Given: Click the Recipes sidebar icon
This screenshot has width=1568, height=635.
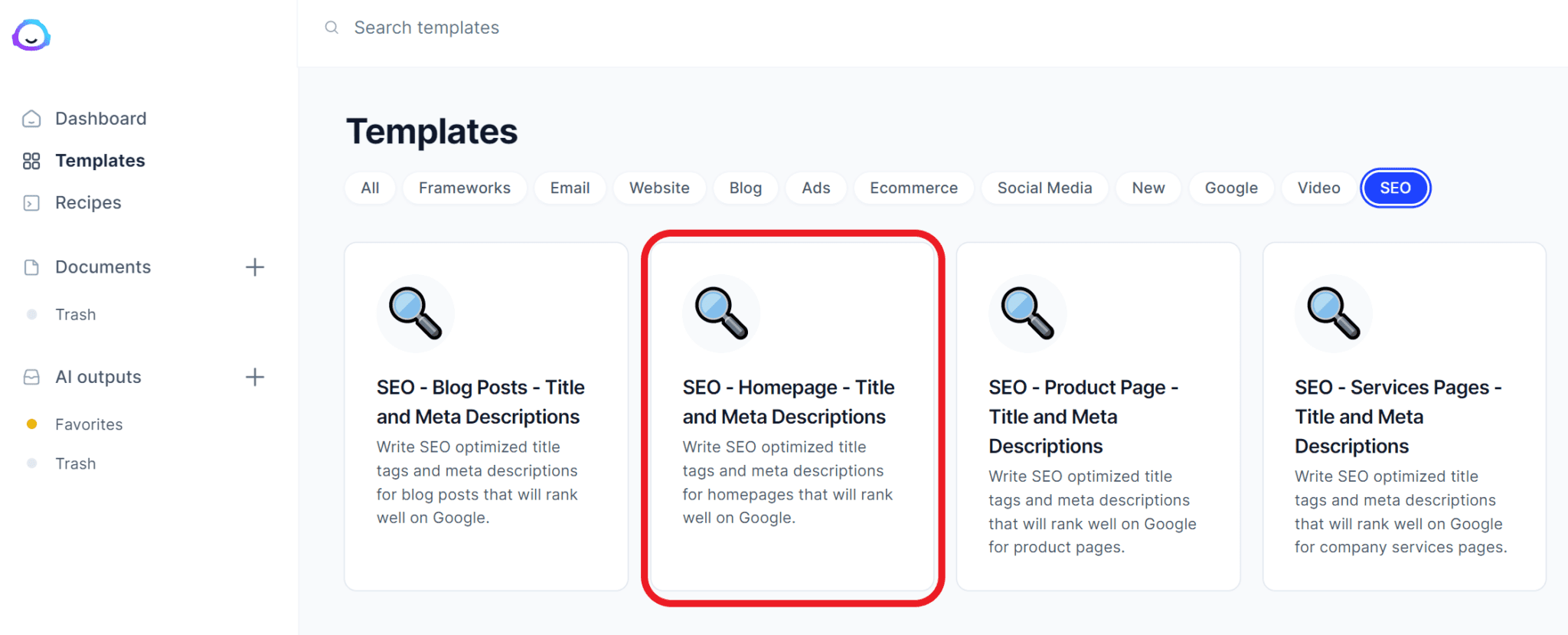Looking at the screenshot, I should coord(31,203).
